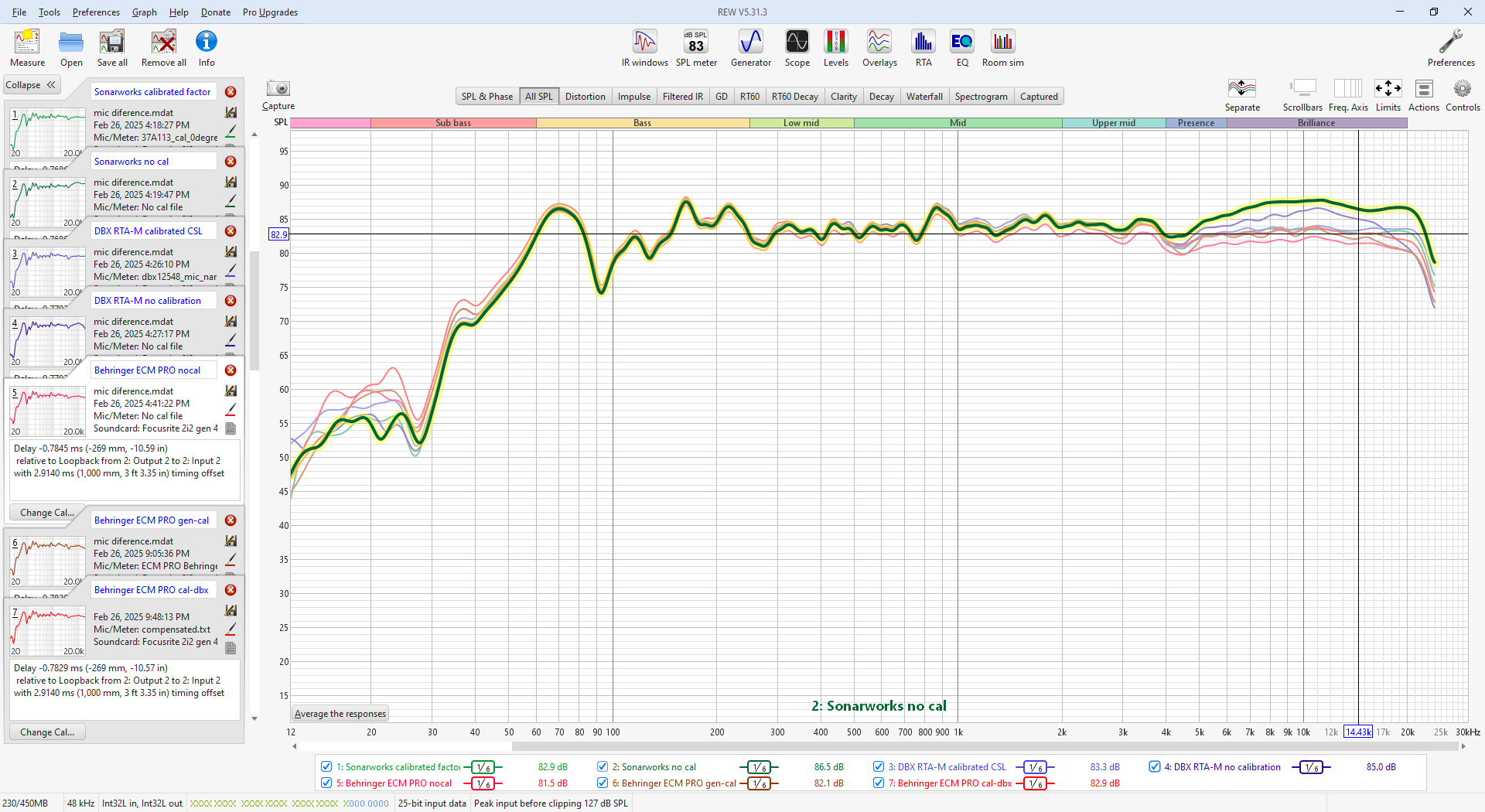Click Average the responses button
Viewport: 1485px width, 812px height.
[x=340, y=714]
